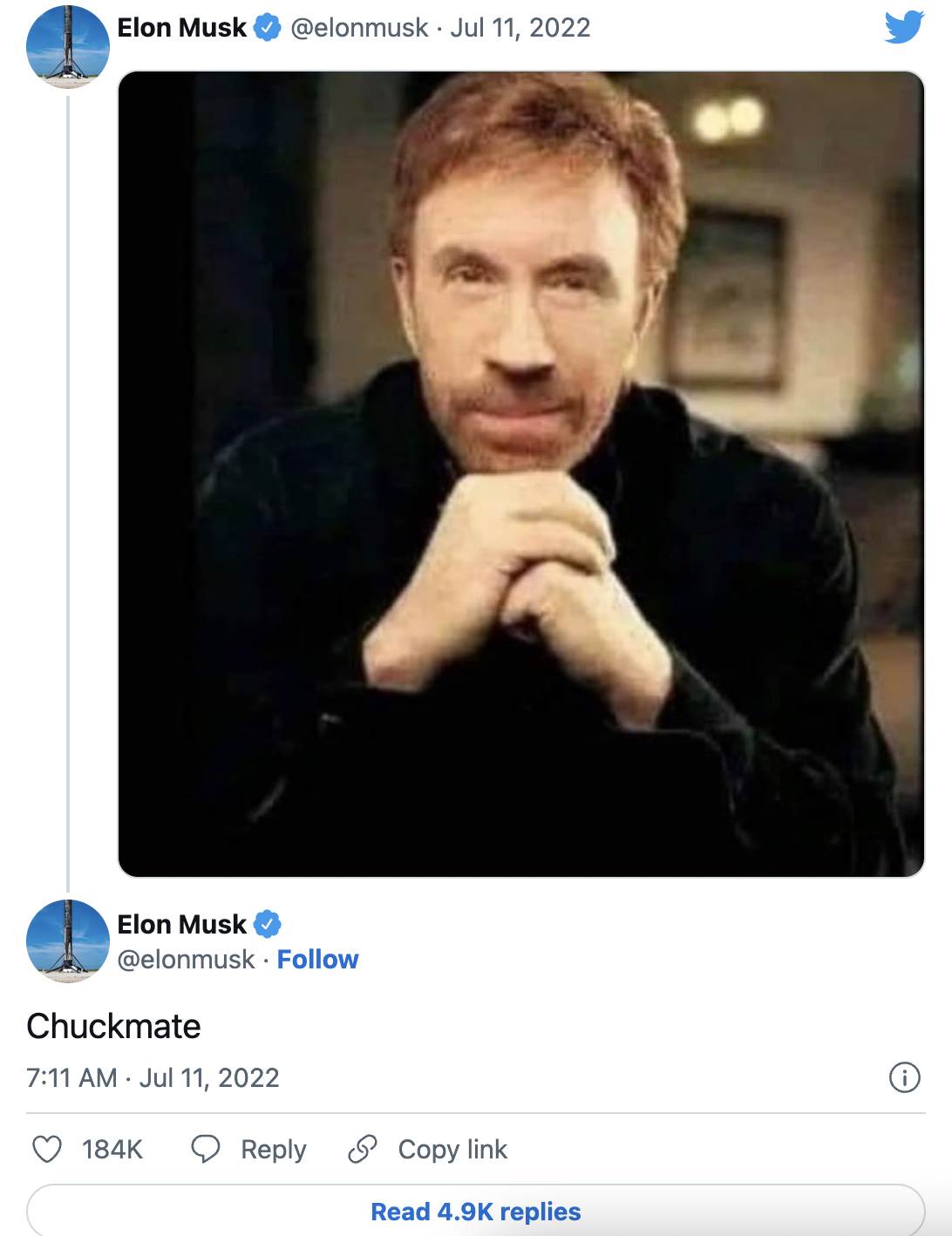Open the reply composer with the Reply icon
The image size is (952, 1236).
[207, 1151]
